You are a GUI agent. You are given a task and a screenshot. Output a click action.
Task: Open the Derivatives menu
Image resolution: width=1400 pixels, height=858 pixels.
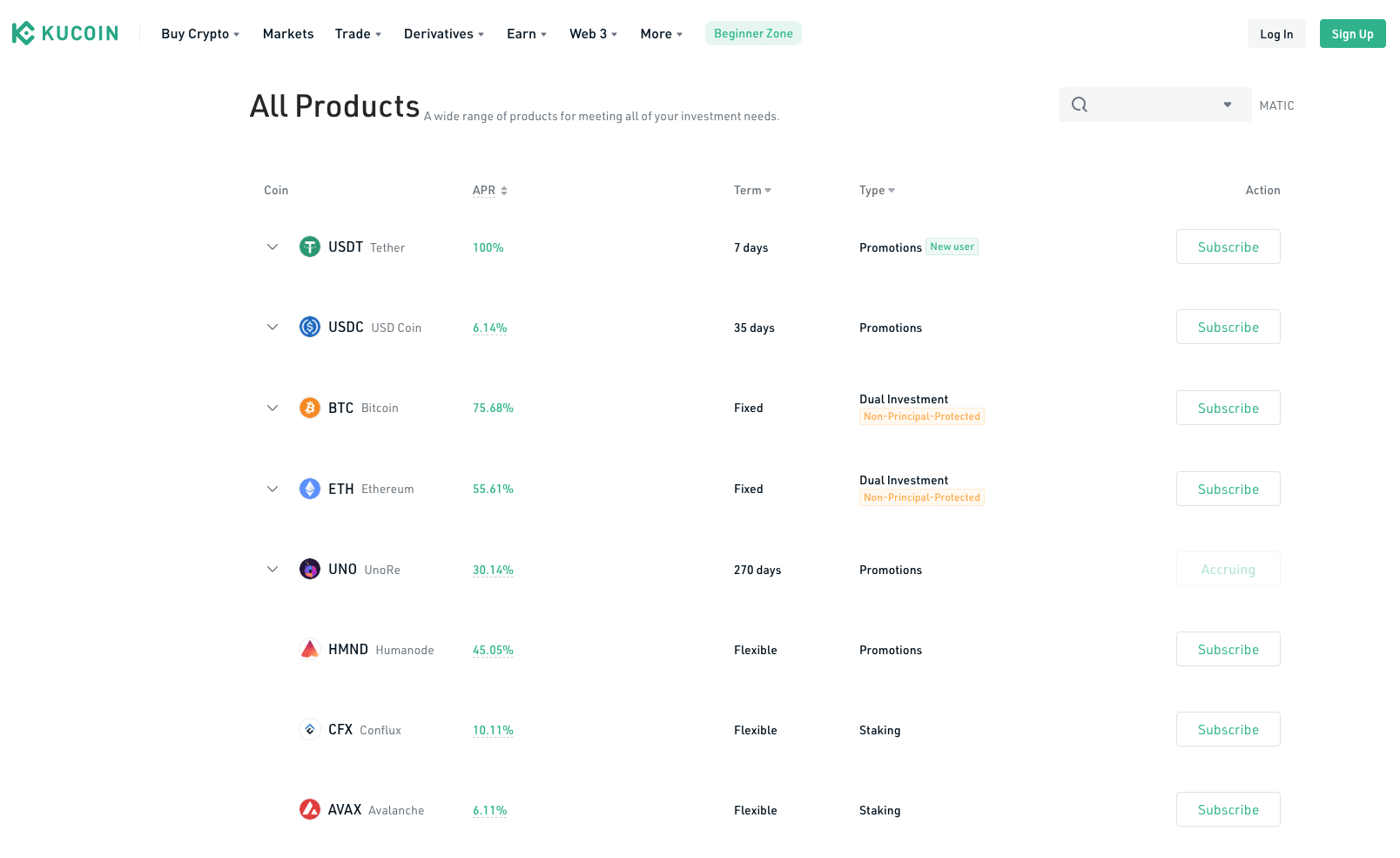click(x=444, y=34)
